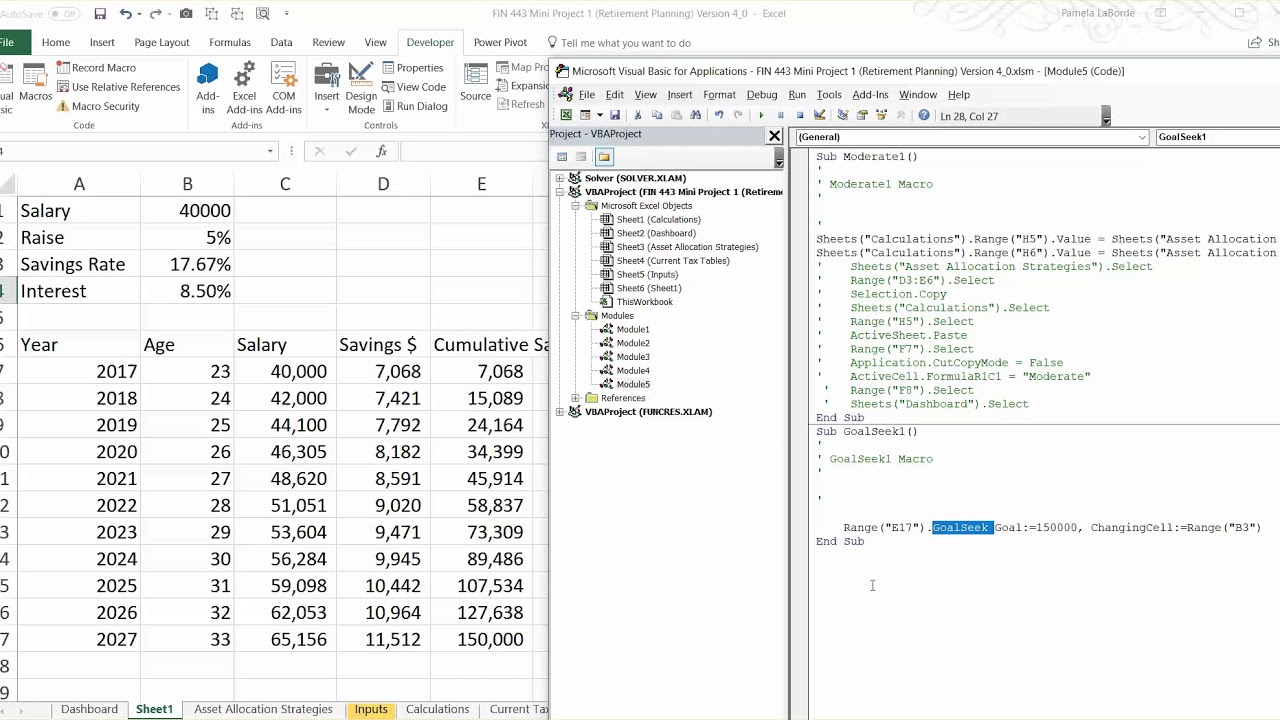
Task: Open the green File tab in Excel
Action: pyautogui.click(x=8, y=43)
